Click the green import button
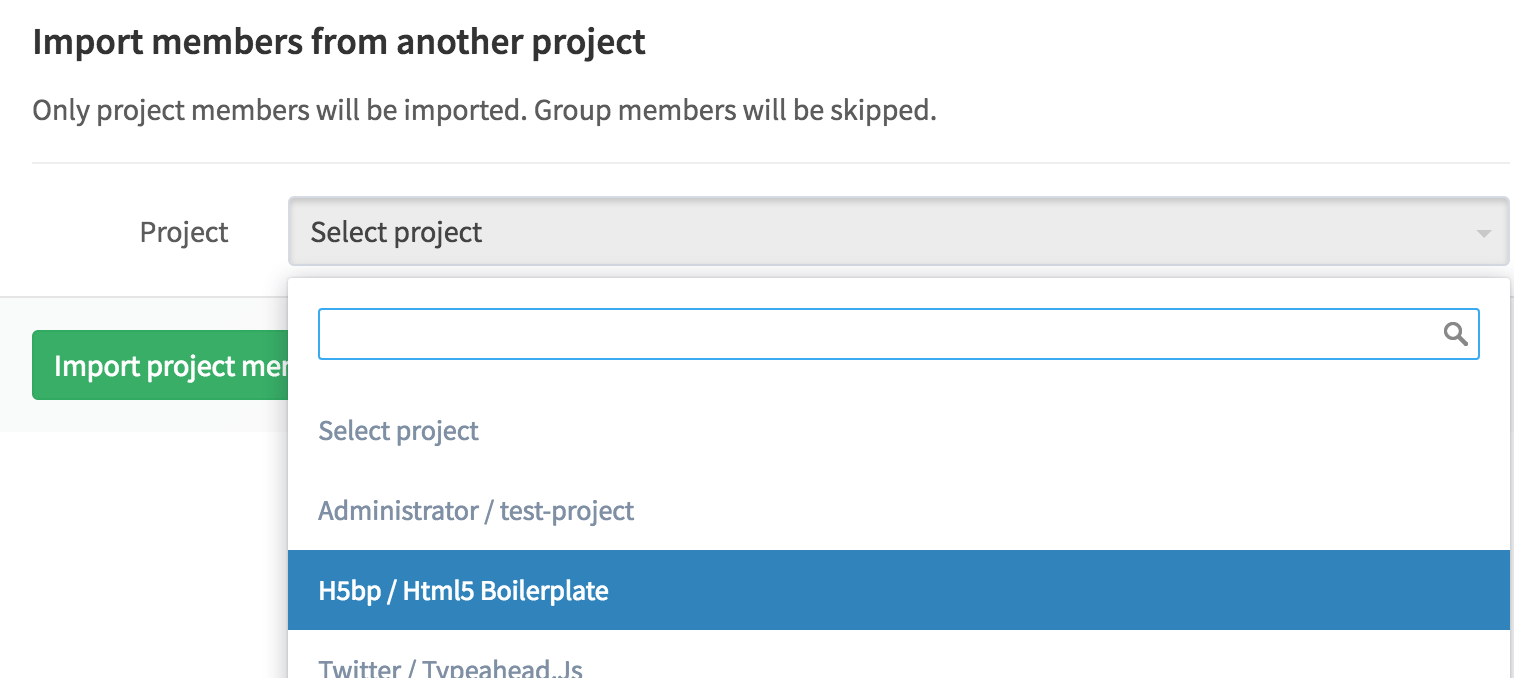 click(x=162, y=365)
